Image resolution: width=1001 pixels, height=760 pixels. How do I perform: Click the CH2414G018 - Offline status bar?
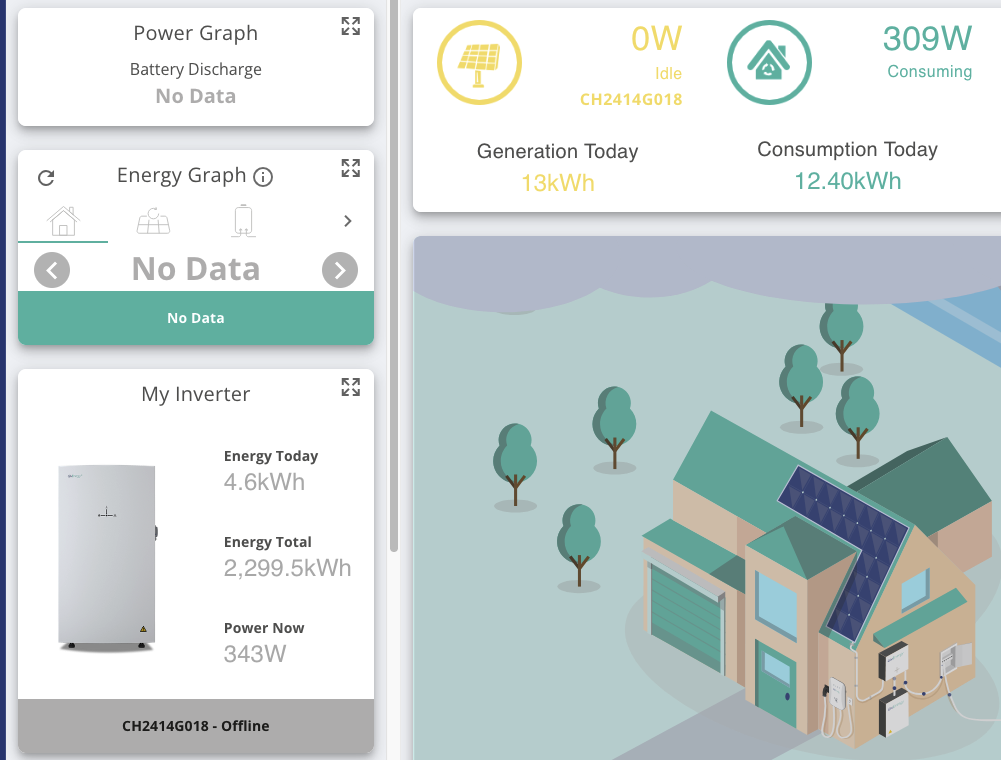click(196, 726)
